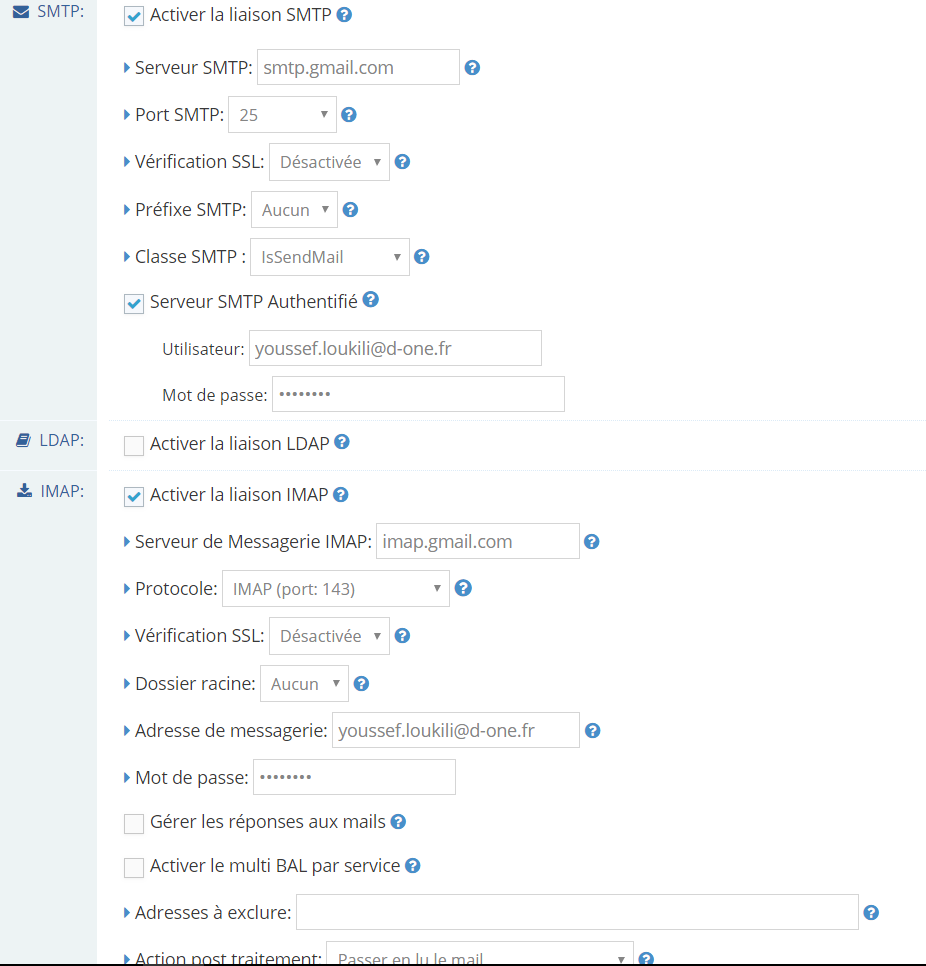Click help icon next to Classe SMTP
This screenshot has width=926, height=966.
click(x=422, y=257)
